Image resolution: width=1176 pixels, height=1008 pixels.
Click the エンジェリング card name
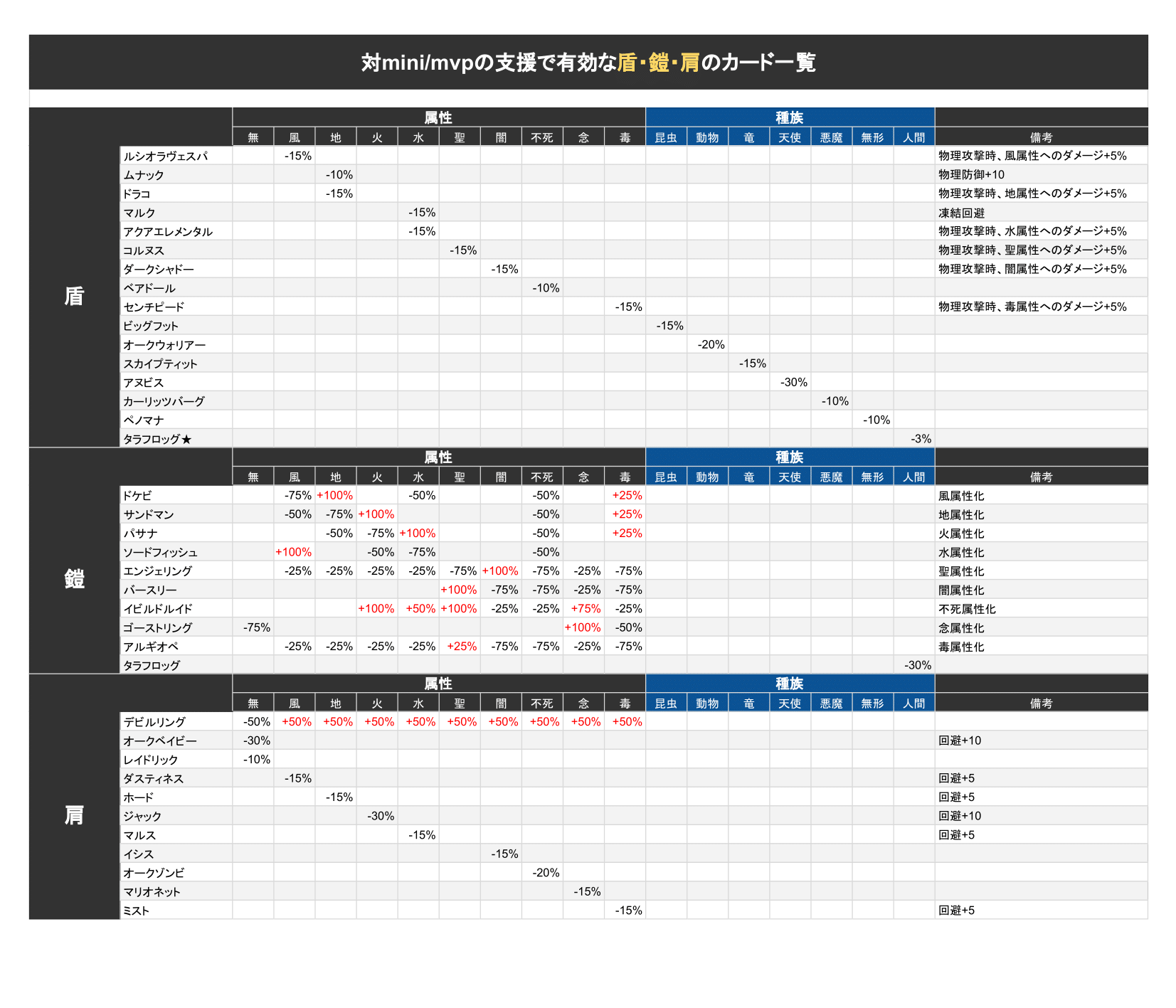[157, 571]
